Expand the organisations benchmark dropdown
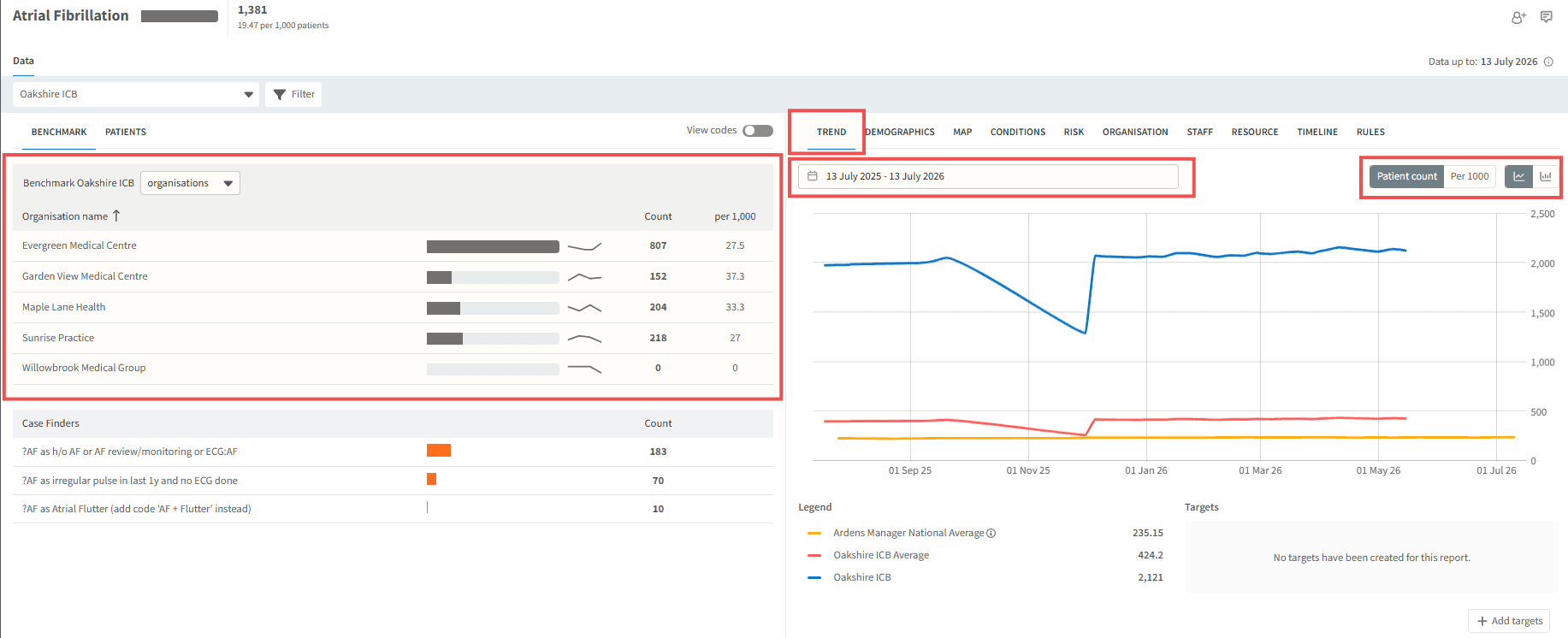The height and width of the screenshot is (638, 1568). [190, 183]
